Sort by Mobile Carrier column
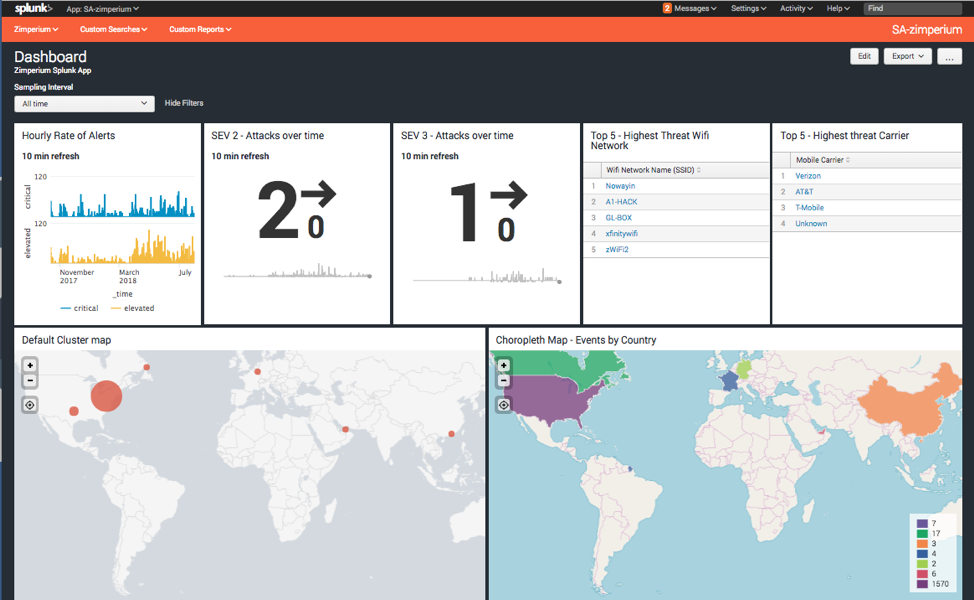Viewport: 974px width, 600px height. (822, 160)
